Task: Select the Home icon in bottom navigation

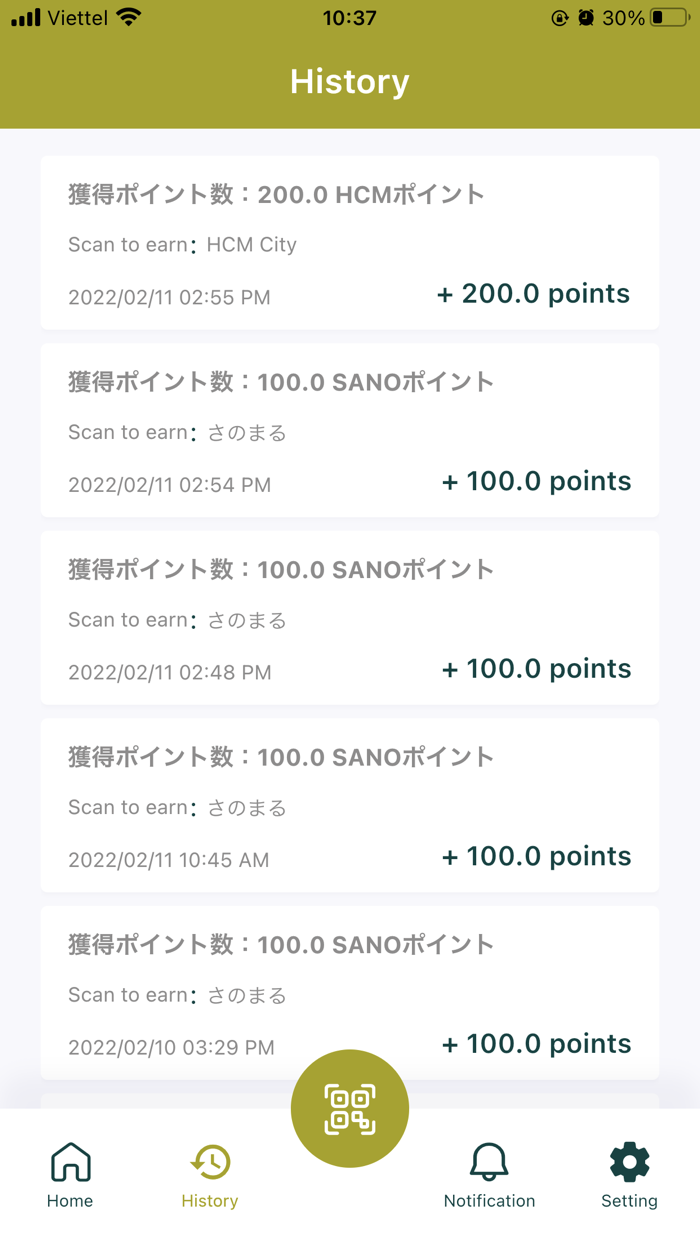Action: pos(70,1161)
